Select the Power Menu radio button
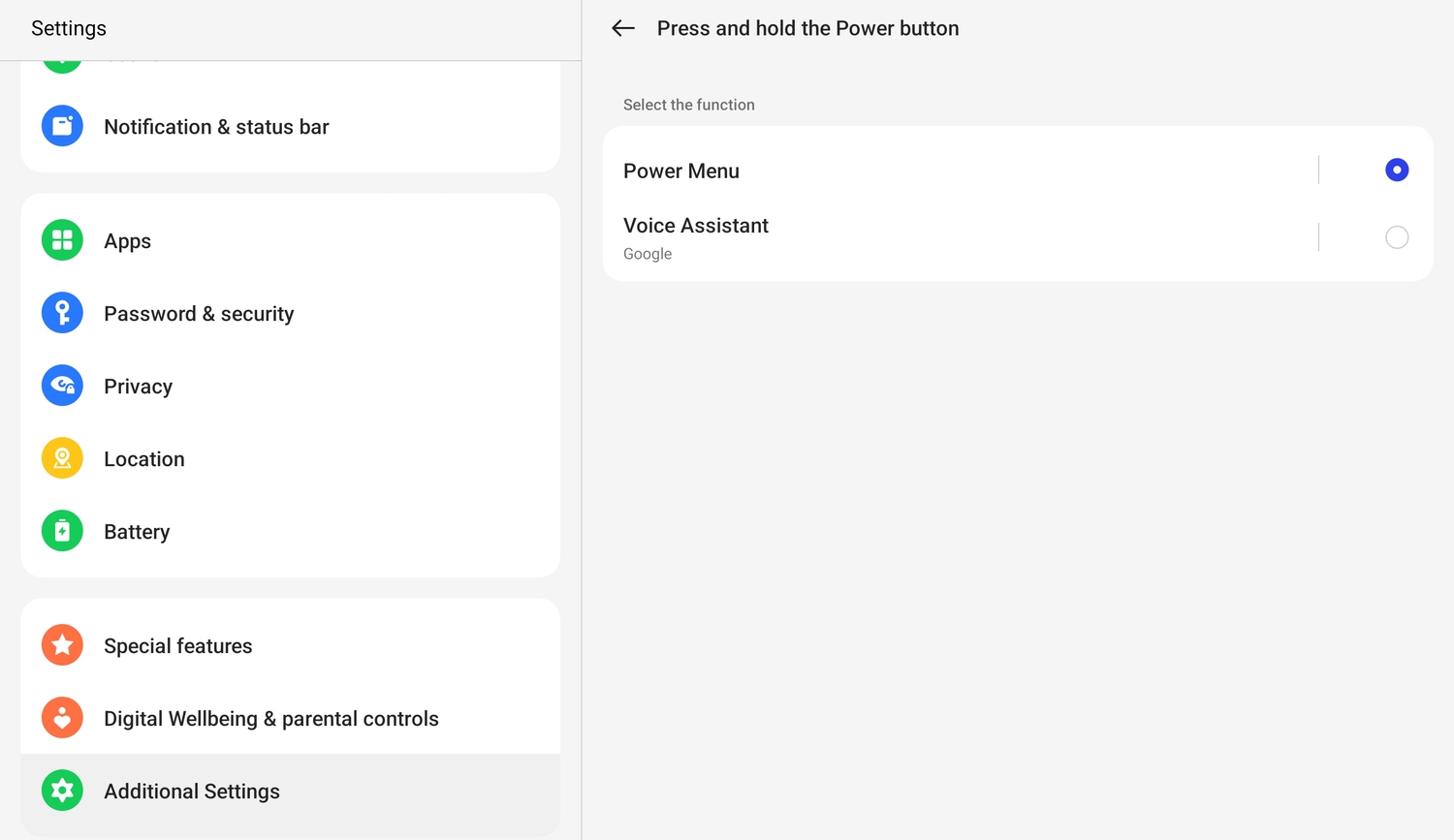Viewport: 1454px width, 840px height. [x=1397, y=170]
